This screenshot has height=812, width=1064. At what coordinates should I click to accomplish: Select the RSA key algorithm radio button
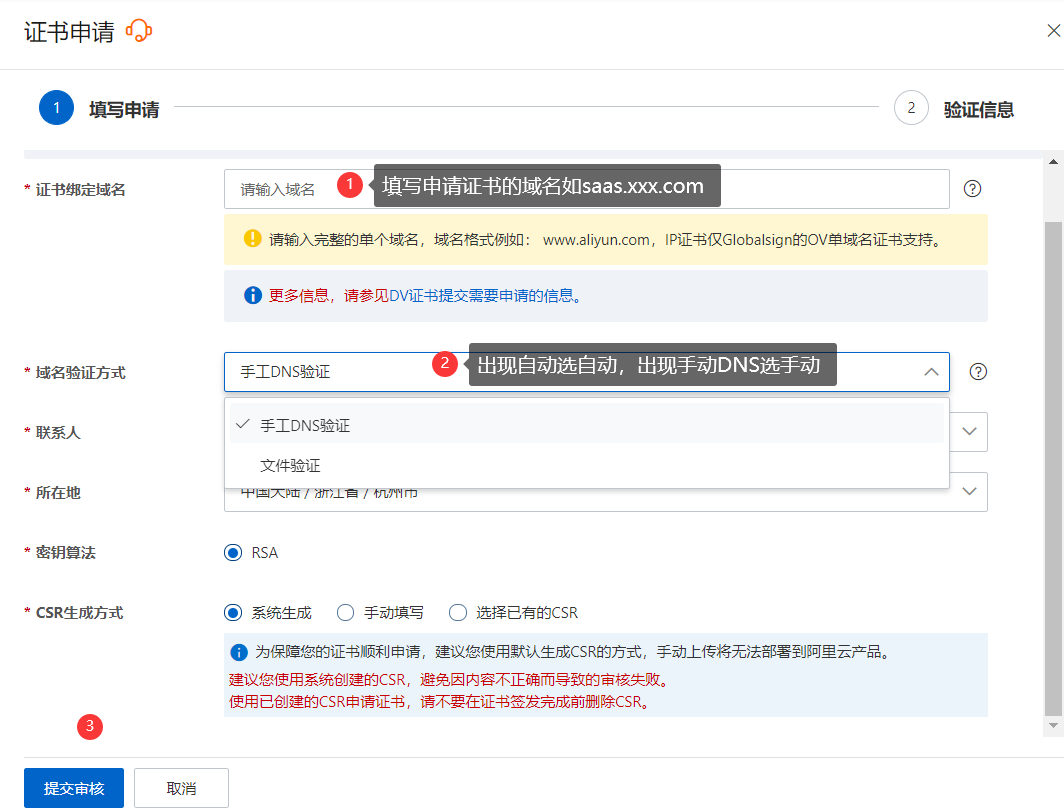tap(233, 553)
